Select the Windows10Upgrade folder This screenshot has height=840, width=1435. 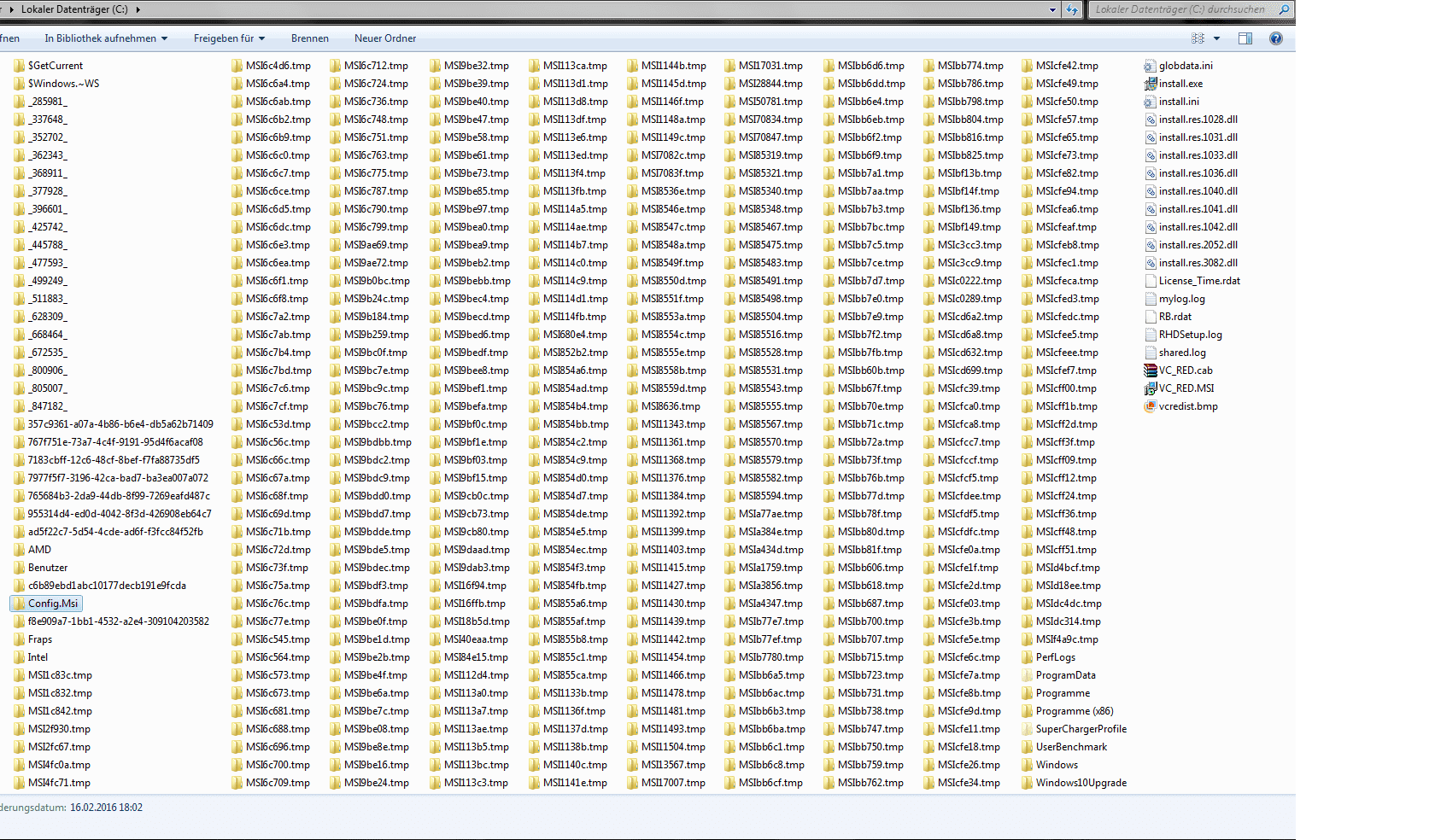[x=1074, y=783]
